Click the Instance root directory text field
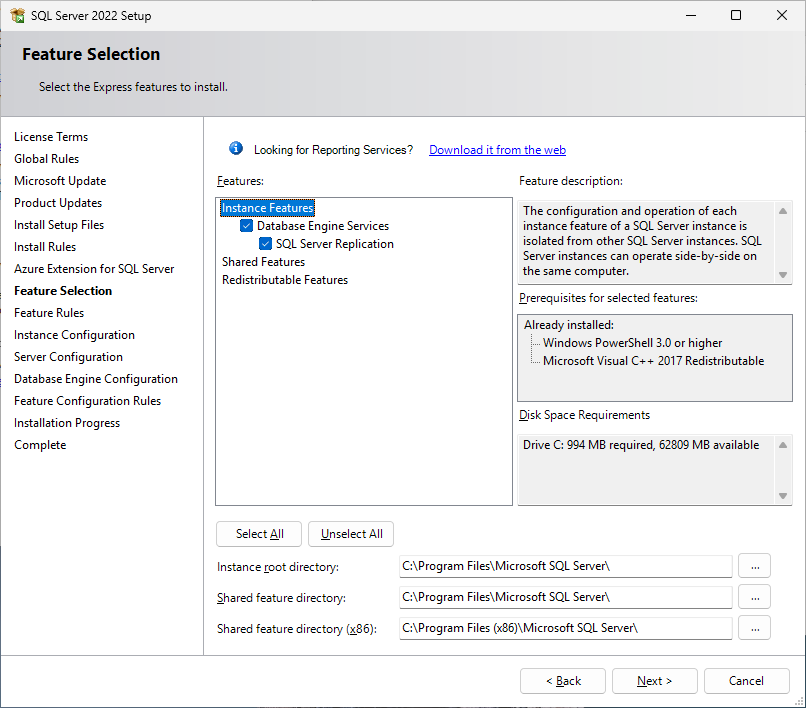 coord(565,566)
